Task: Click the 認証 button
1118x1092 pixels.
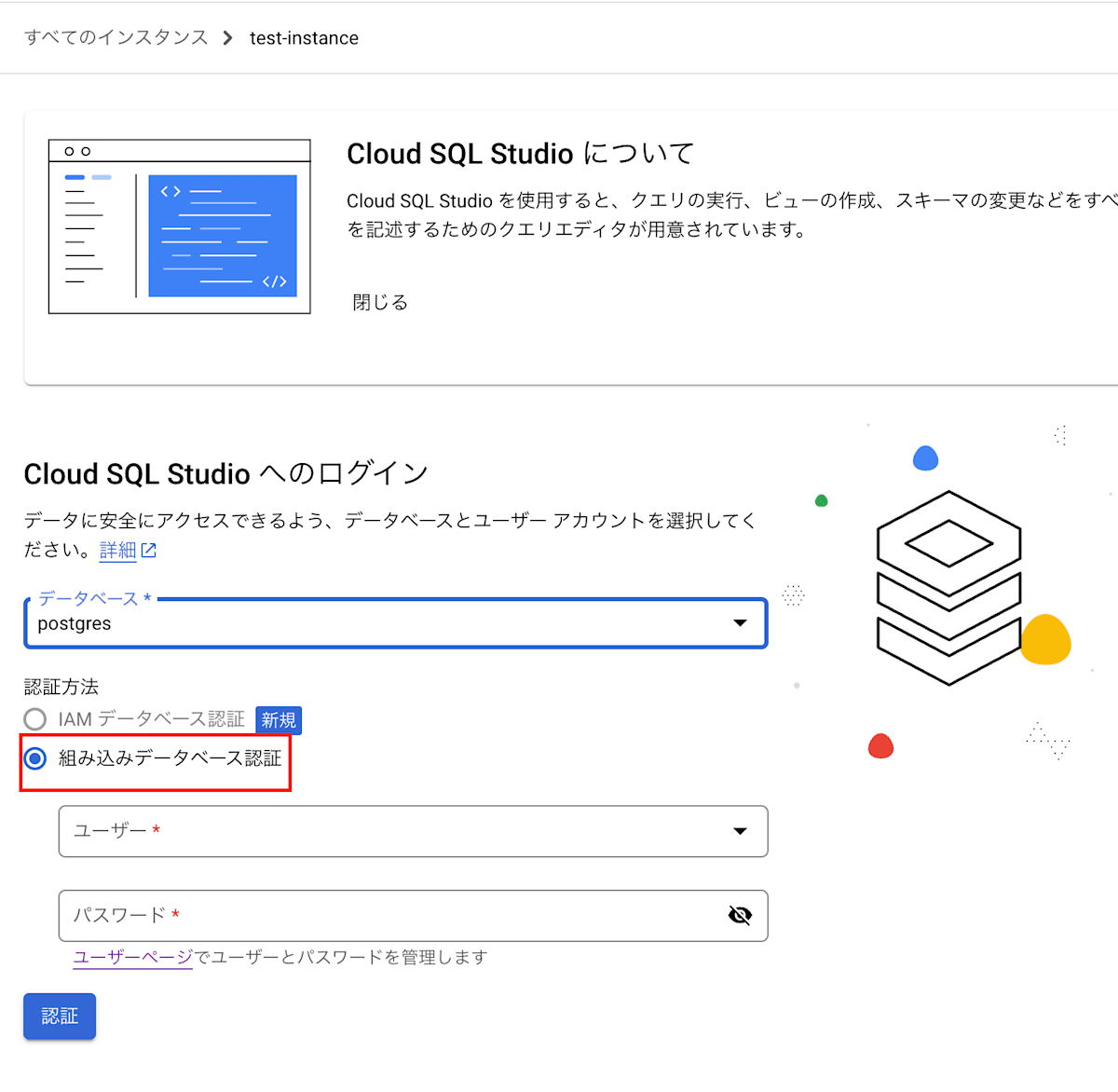Action: coord(60,1017)
